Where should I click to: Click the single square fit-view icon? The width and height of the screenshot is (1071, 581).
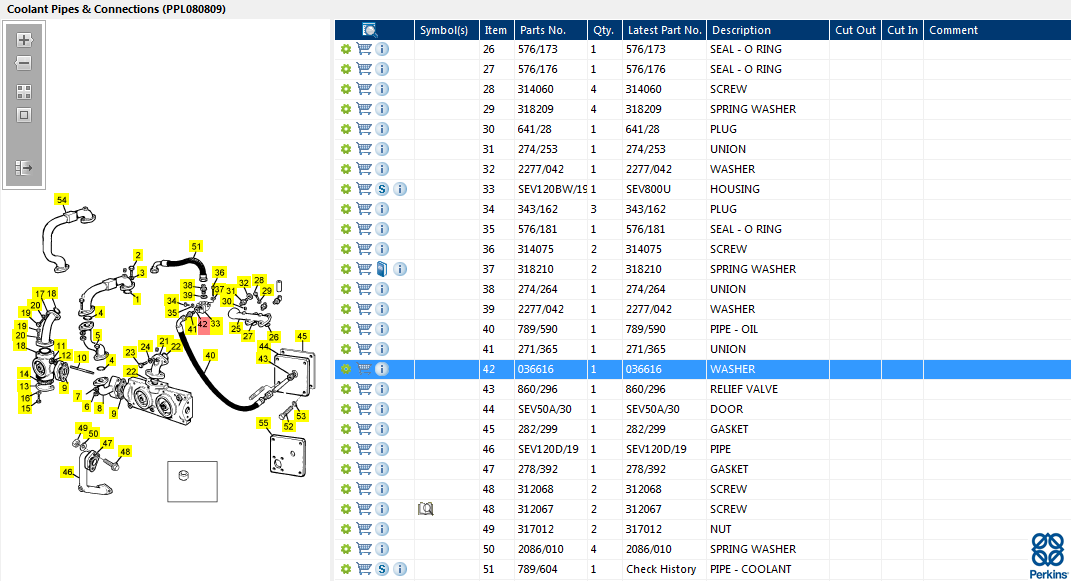24,115
